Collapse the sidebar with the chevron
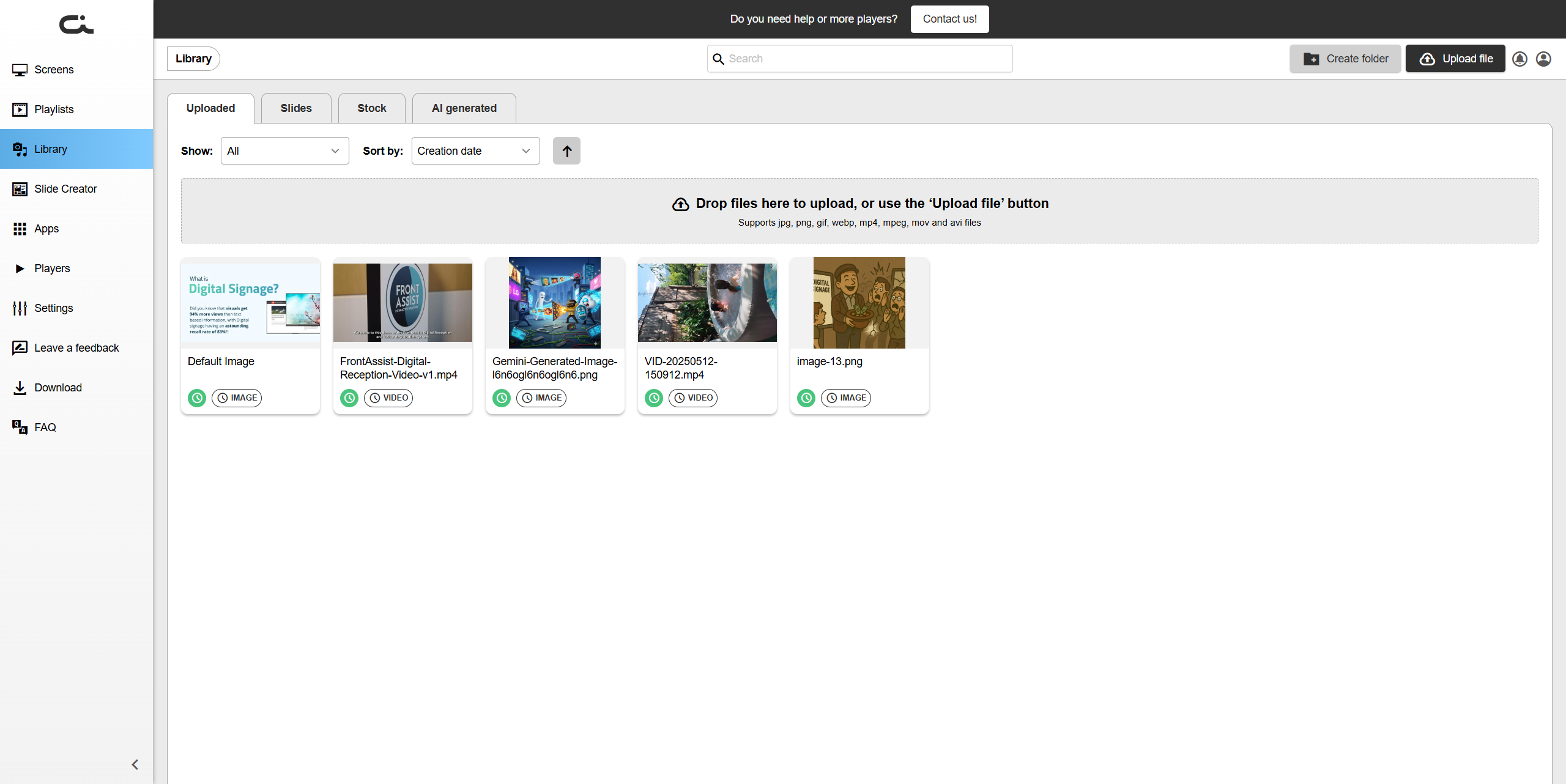The height and width of the screenshot is (784, 1566). [135, 764]
